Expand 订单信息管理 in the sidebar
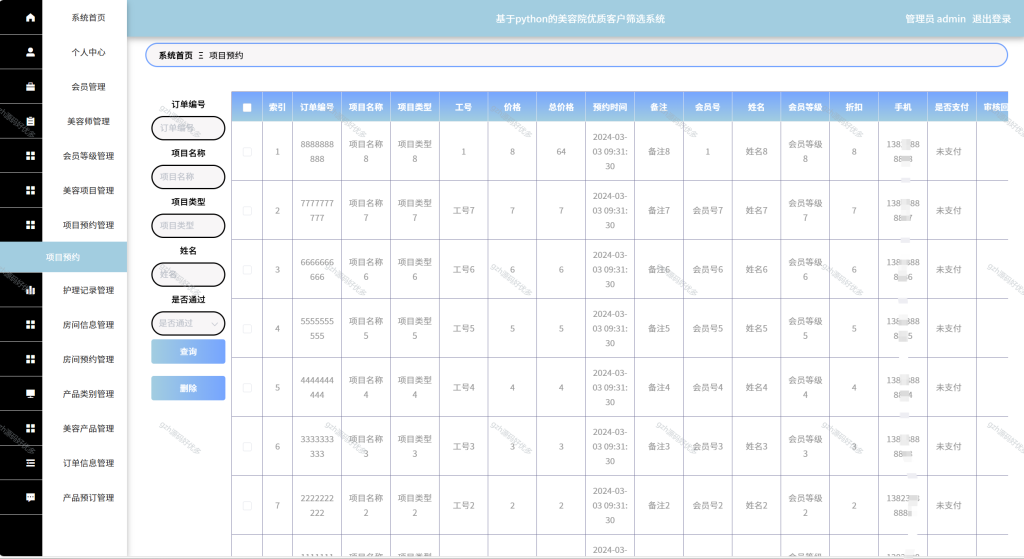 [88, 463]
